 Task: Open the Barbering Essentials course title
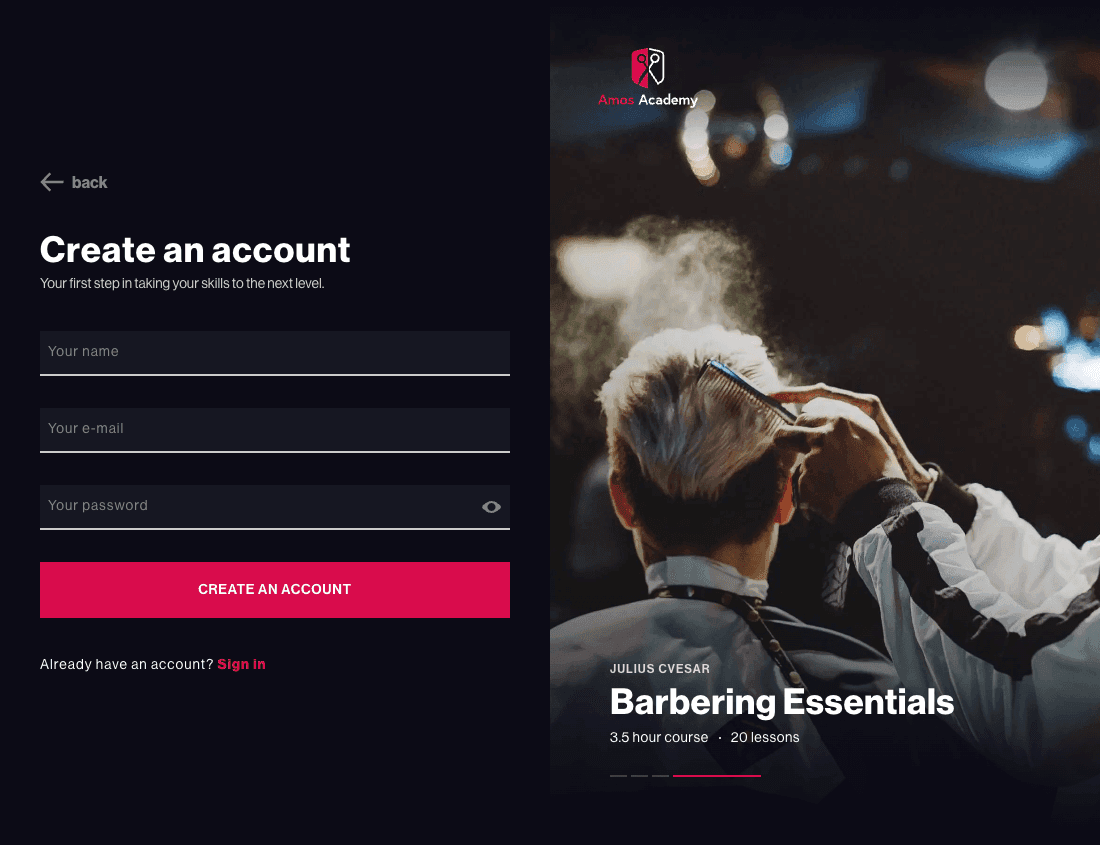[782, 702]
